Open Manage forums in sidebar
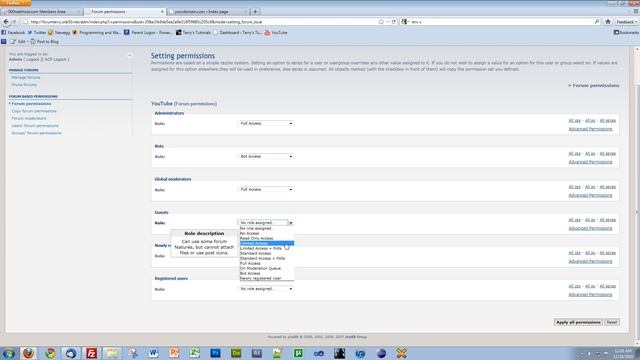 tap(26, 77)
